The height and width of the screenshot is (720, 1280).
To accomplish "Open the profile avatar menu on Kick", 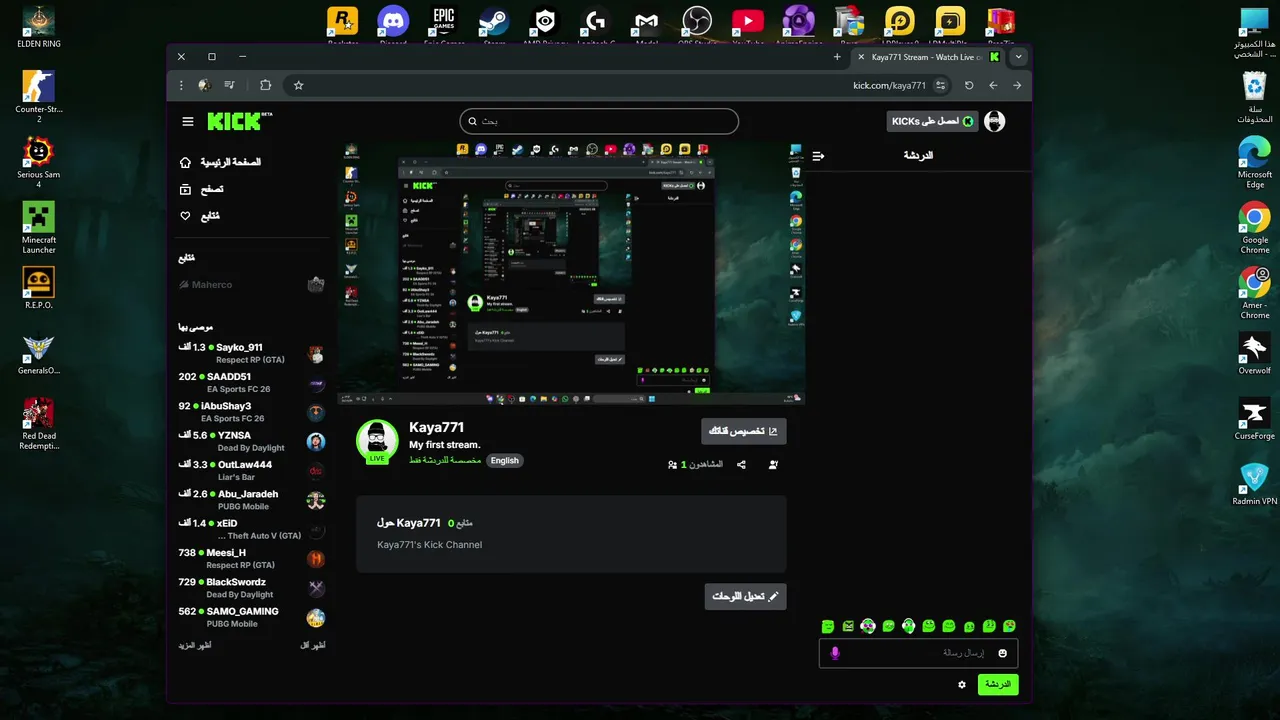I will [x=994, y=121].
